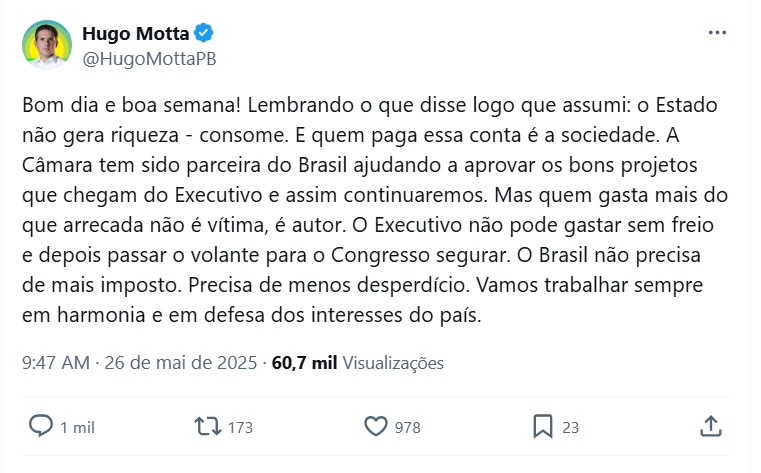Click the tweet text starting Bom dia

375,210
